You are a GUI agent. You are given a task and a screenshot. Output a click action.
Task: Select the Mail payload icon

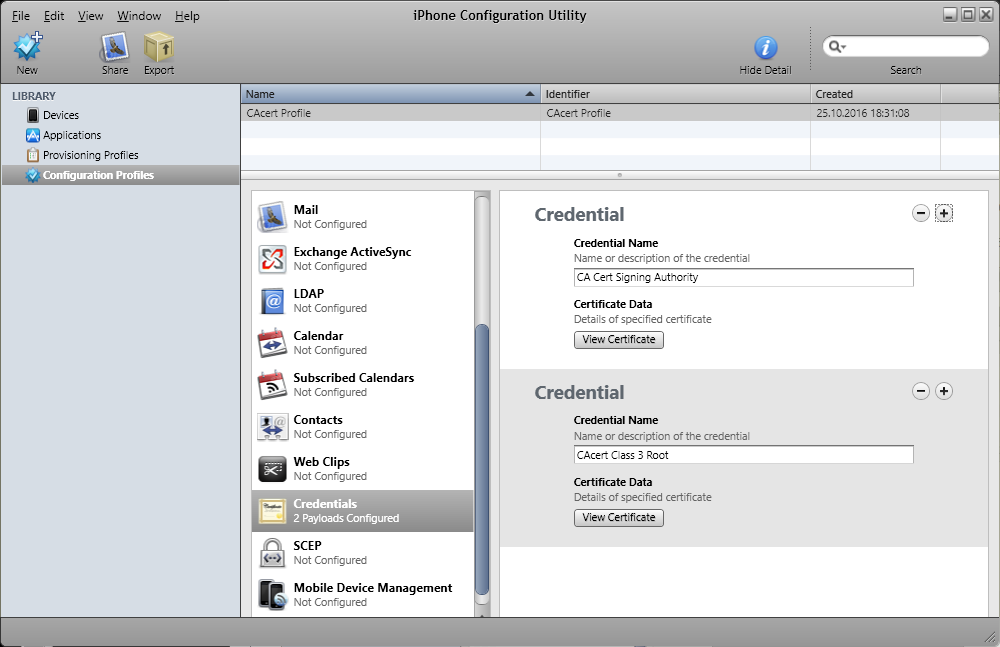pos(272,217)
